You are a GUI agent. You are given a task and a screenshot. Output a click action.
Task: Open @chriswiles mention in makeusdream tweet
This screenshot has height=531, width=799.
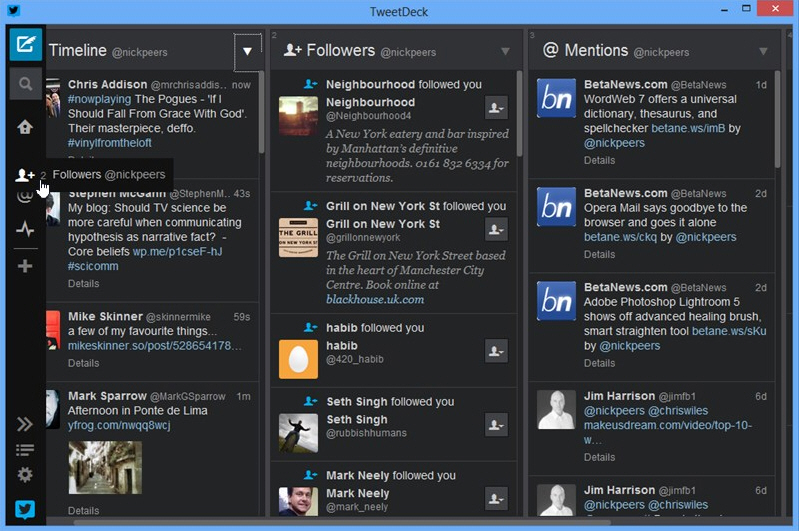(678, 411)
